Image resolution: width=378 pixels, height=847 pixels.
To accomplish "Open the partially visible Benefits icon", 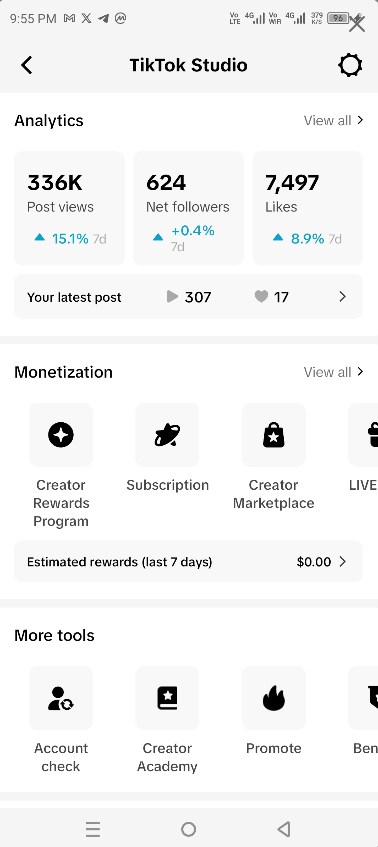I will pyautogui.click(x=363, y=698).
